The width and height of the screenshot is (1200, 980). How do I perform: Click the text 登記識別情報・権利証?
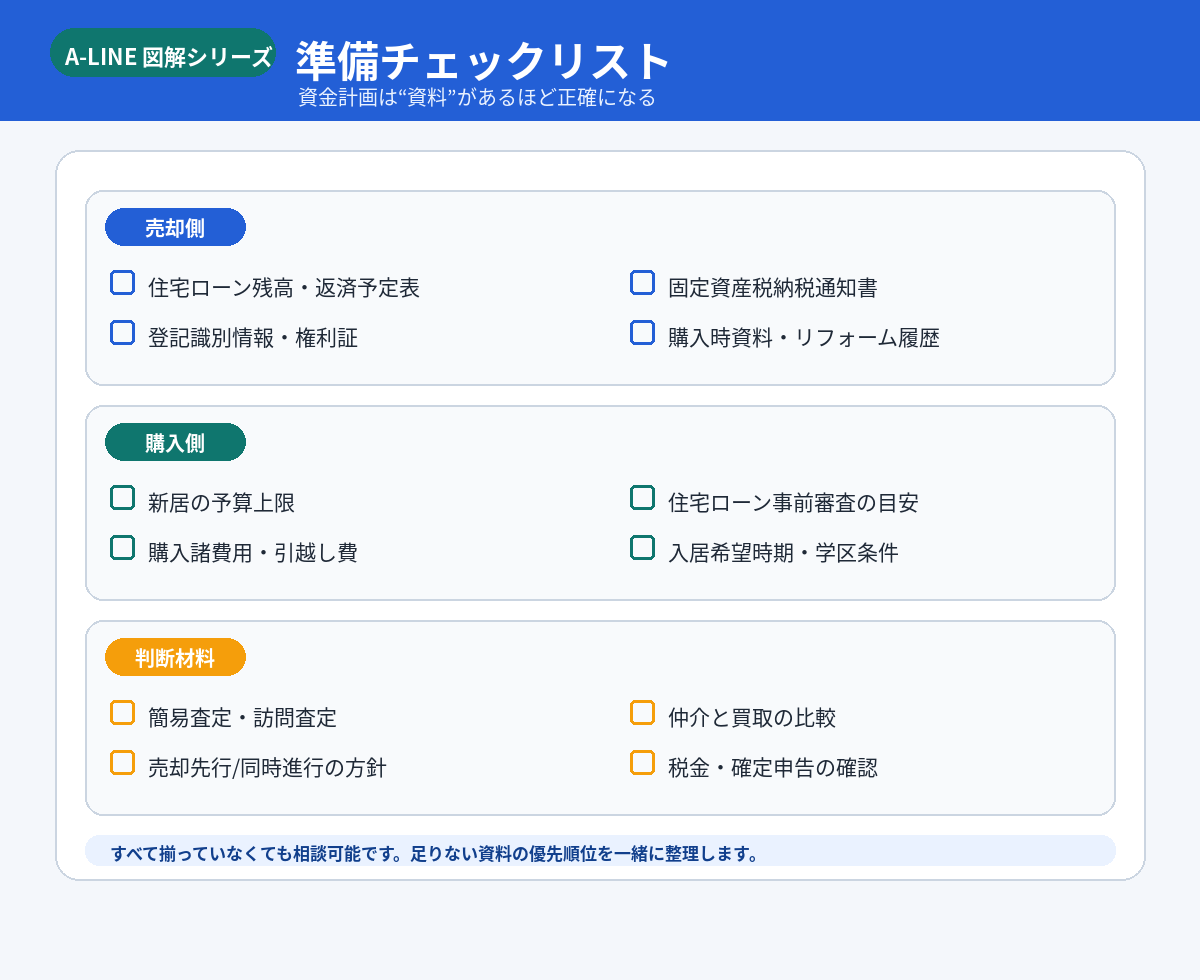tap(253, 338)
